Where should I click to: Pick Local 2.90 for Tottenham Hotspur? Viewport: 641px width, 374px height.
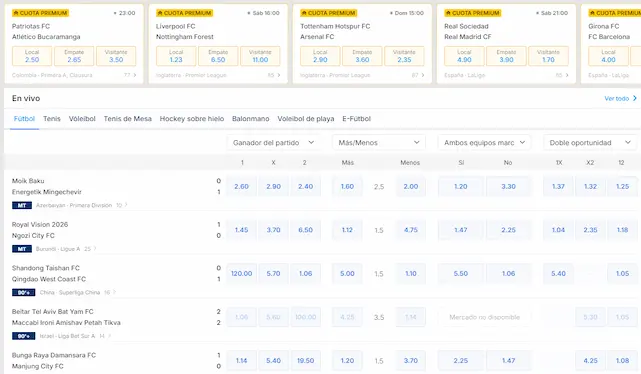[320, 56]
